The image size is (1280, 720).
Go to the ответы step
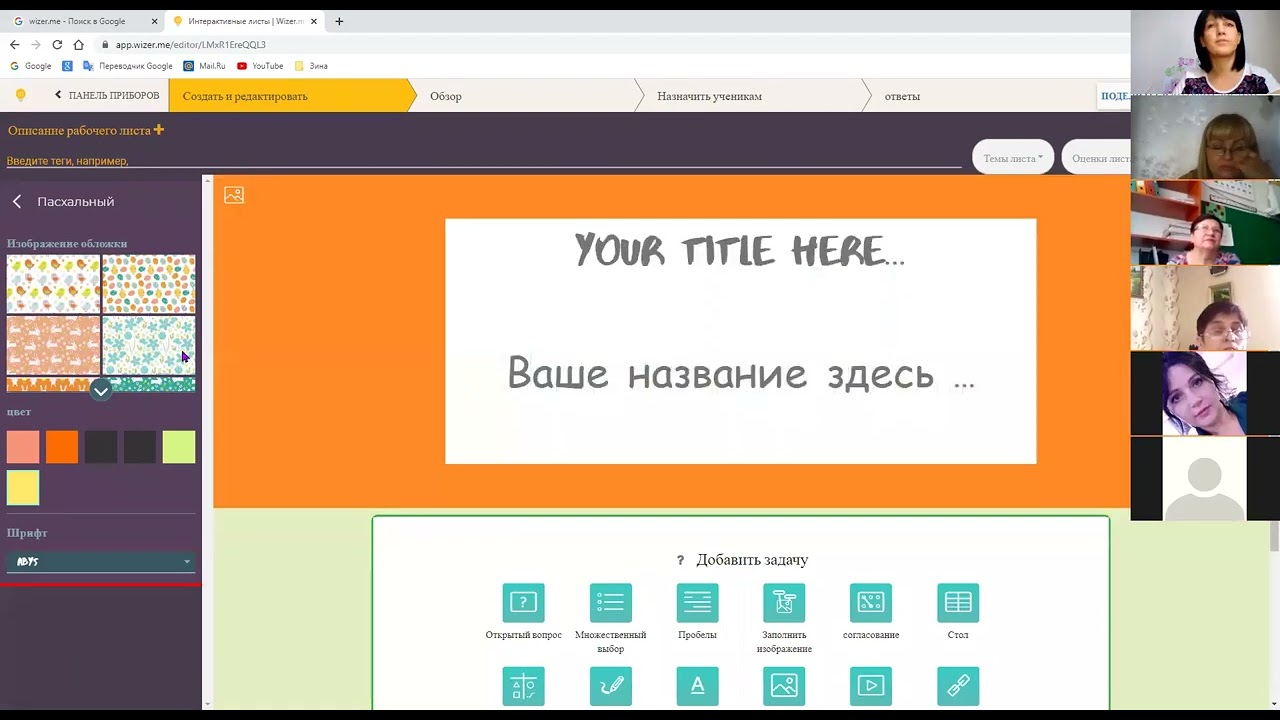(x=902, y=96)
